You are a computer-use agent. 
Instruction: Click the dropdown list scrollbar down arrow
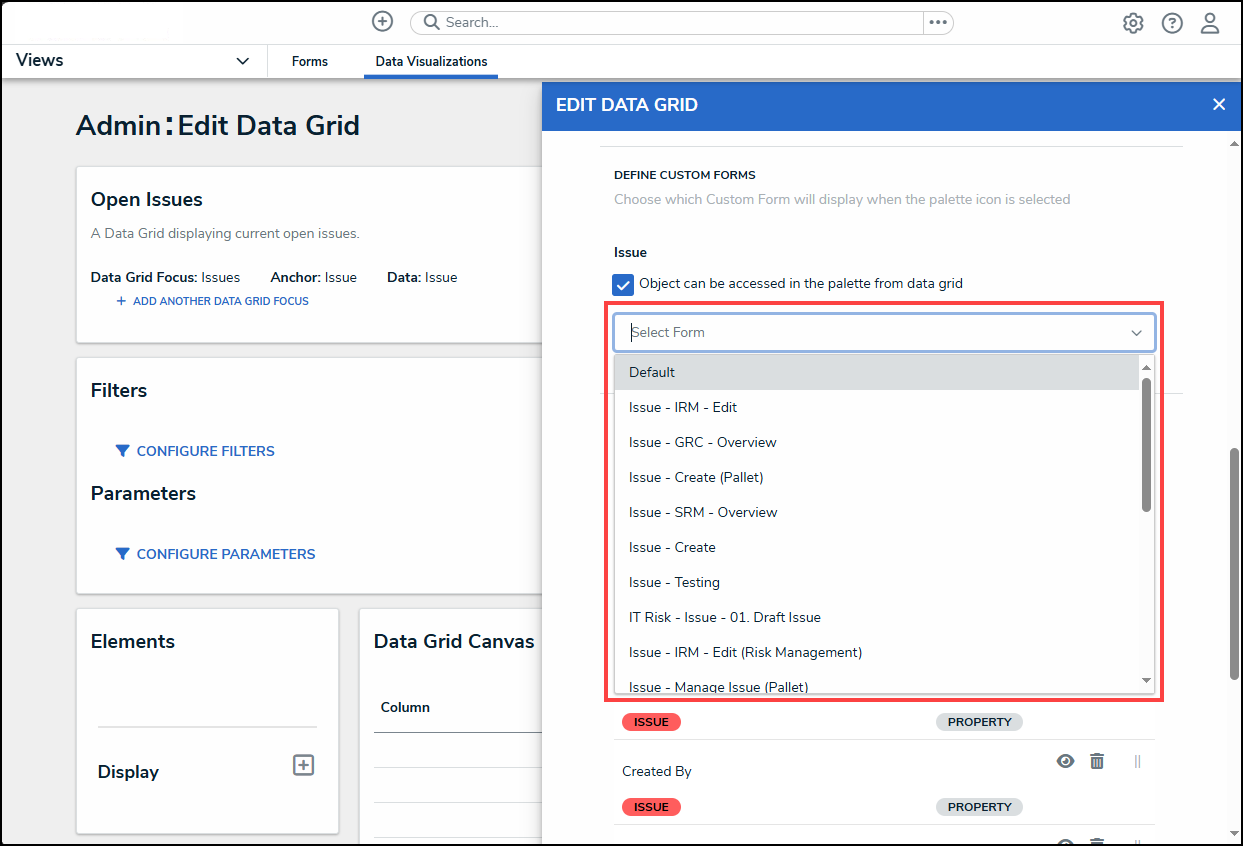pyautogui.click(x=1146, y=681)
